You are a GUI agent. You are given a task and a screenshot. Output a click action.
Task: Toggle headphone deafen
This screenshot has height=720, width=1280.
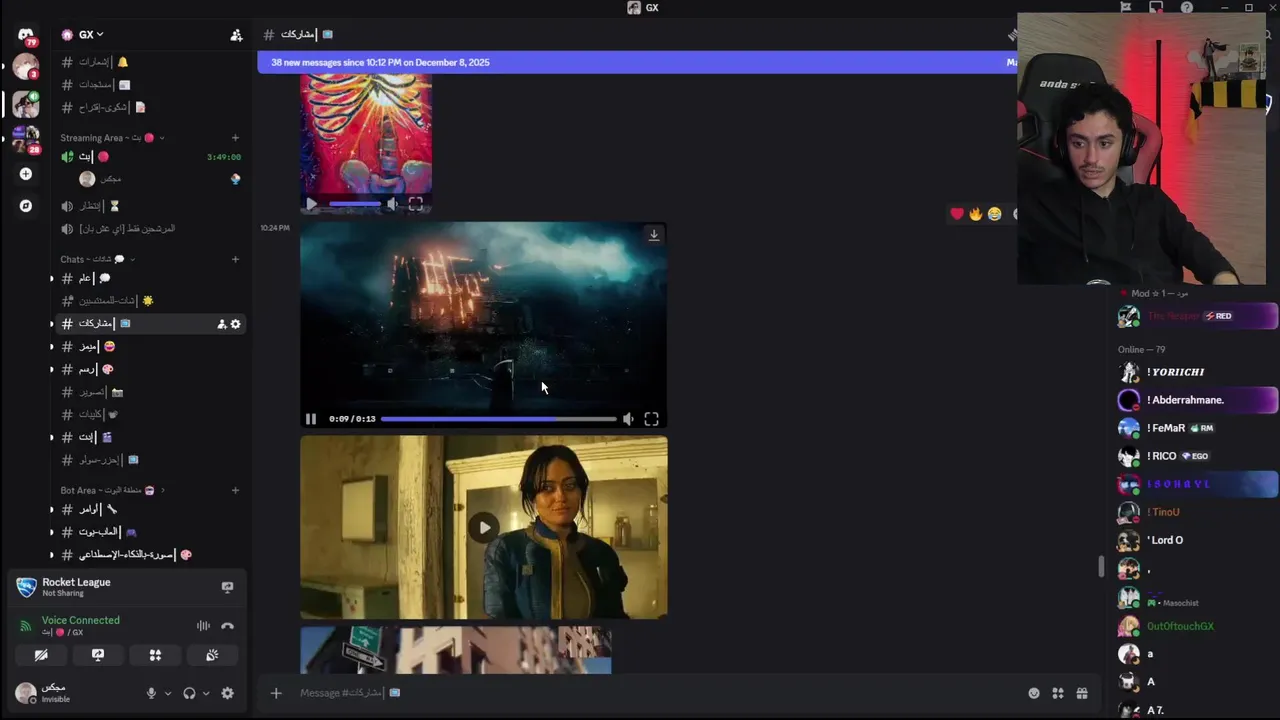click(x=189, y=693)
